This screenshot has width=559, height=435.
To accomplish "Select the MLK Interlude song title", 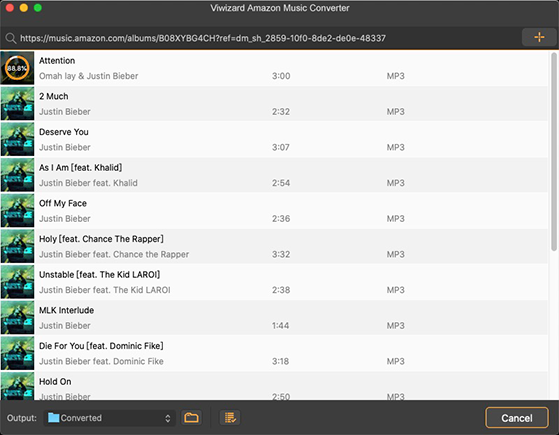I will click(x=66, y=310).
